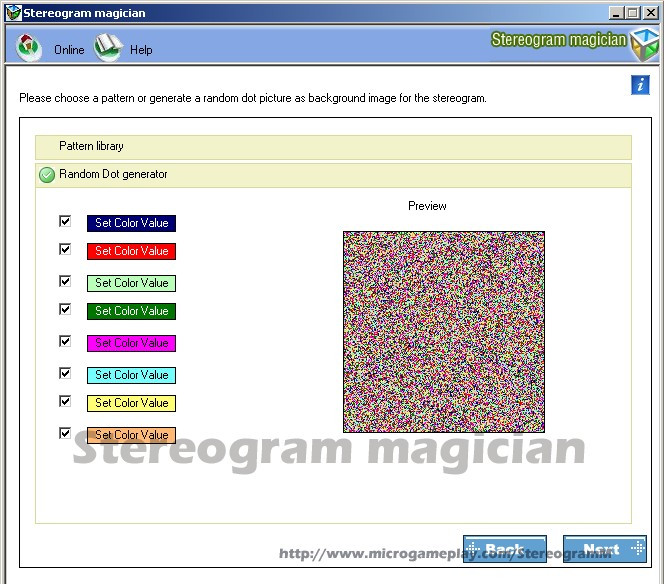
Task: Click the Stereogram magician cube logo
Action: tap(645, 44)
